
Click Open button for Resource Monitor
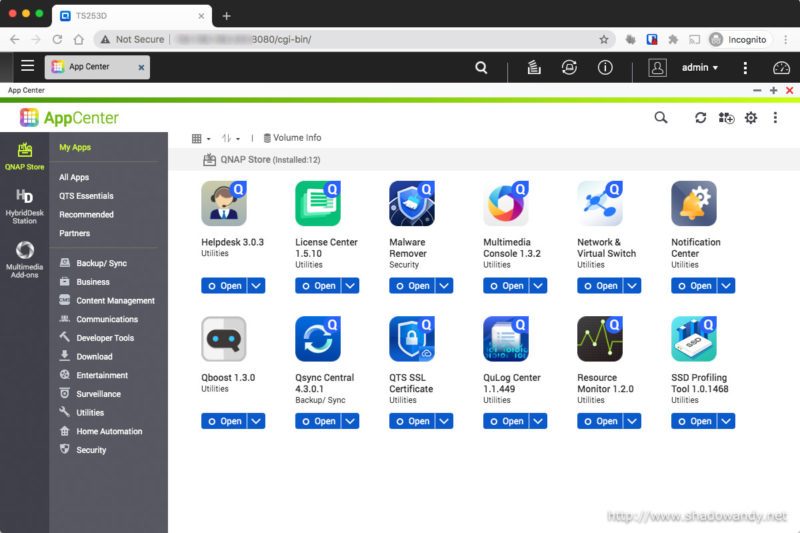[600, 421]
